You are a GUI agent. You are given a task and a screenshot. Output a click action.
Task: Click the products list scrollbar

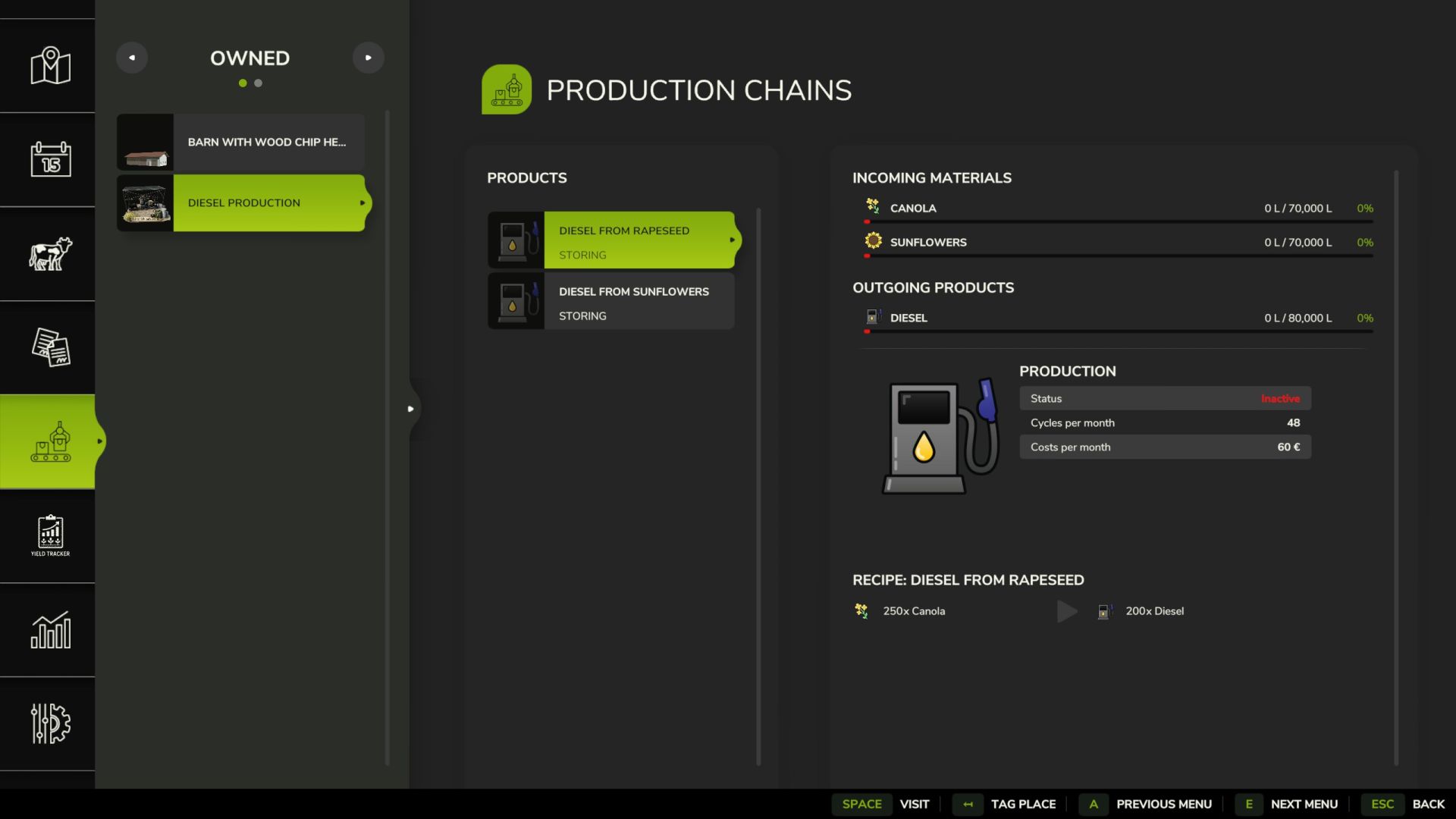[x=758, y=486]
